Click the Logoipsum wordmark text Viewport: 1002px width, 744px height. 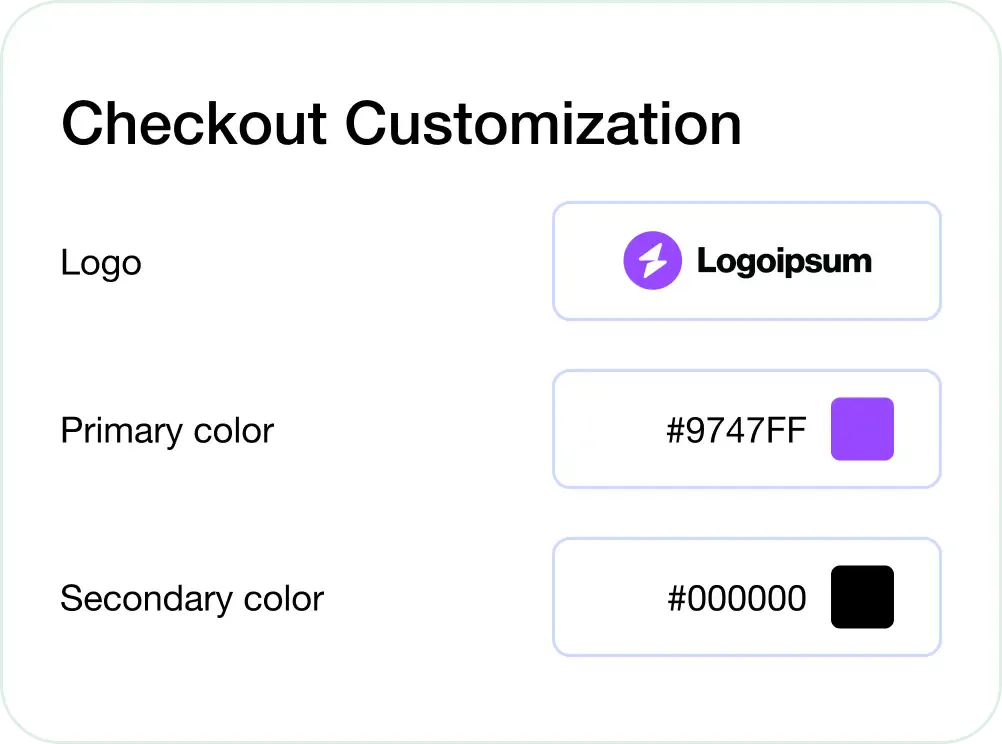click(784, 260)
